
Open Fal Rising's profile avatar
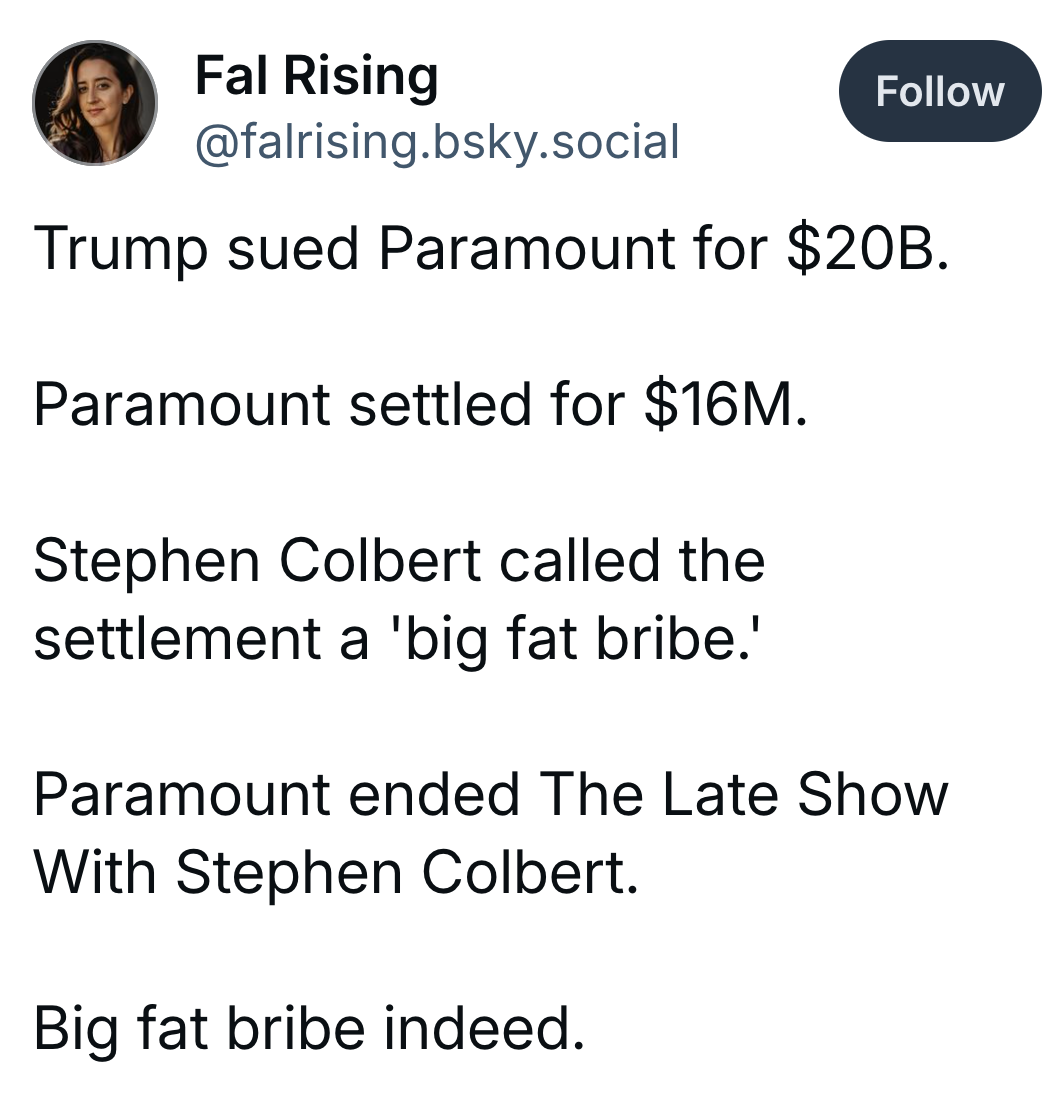click(95, 103)
